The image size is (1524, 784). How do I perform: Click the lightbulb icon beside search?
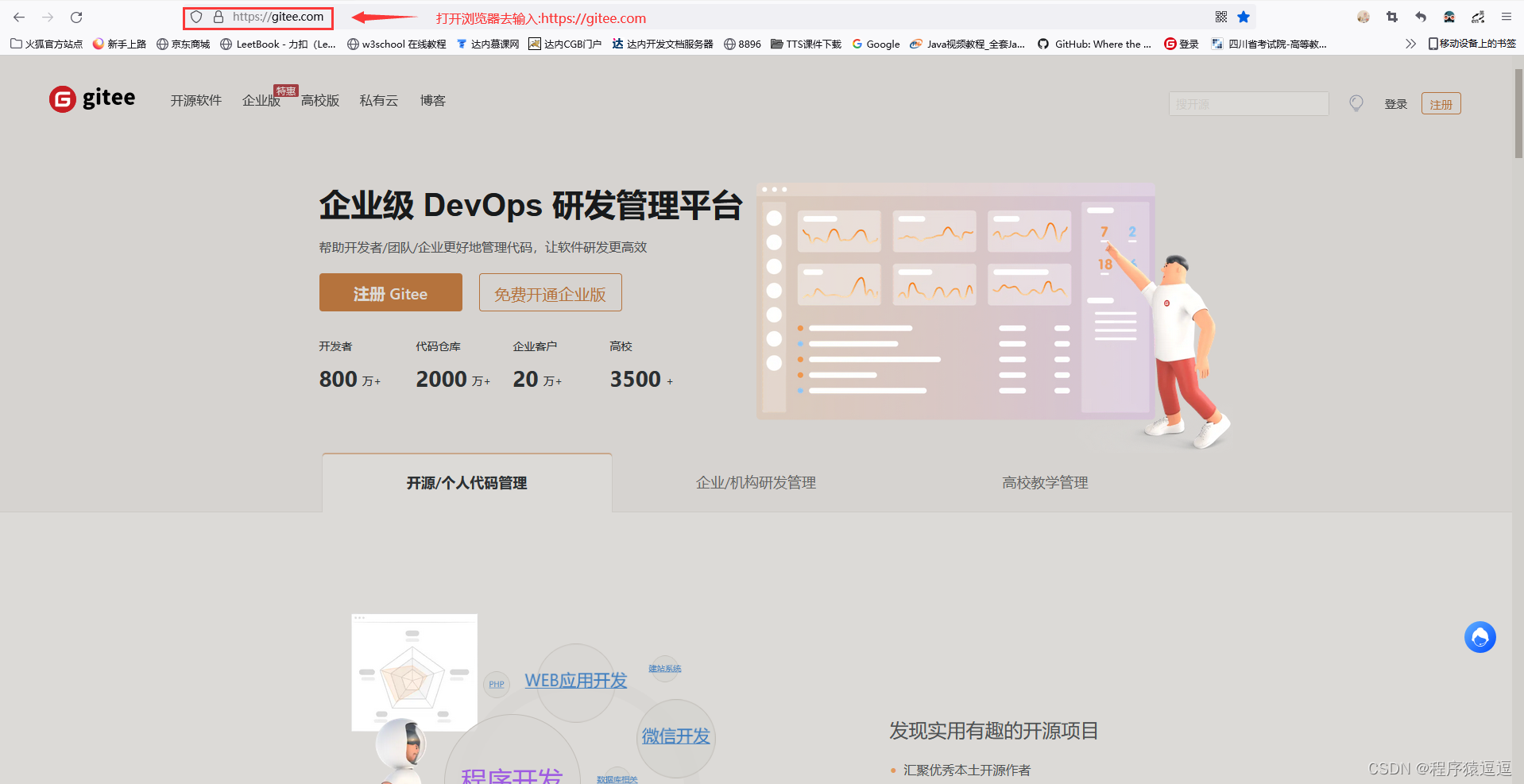tap(1356, 103)
